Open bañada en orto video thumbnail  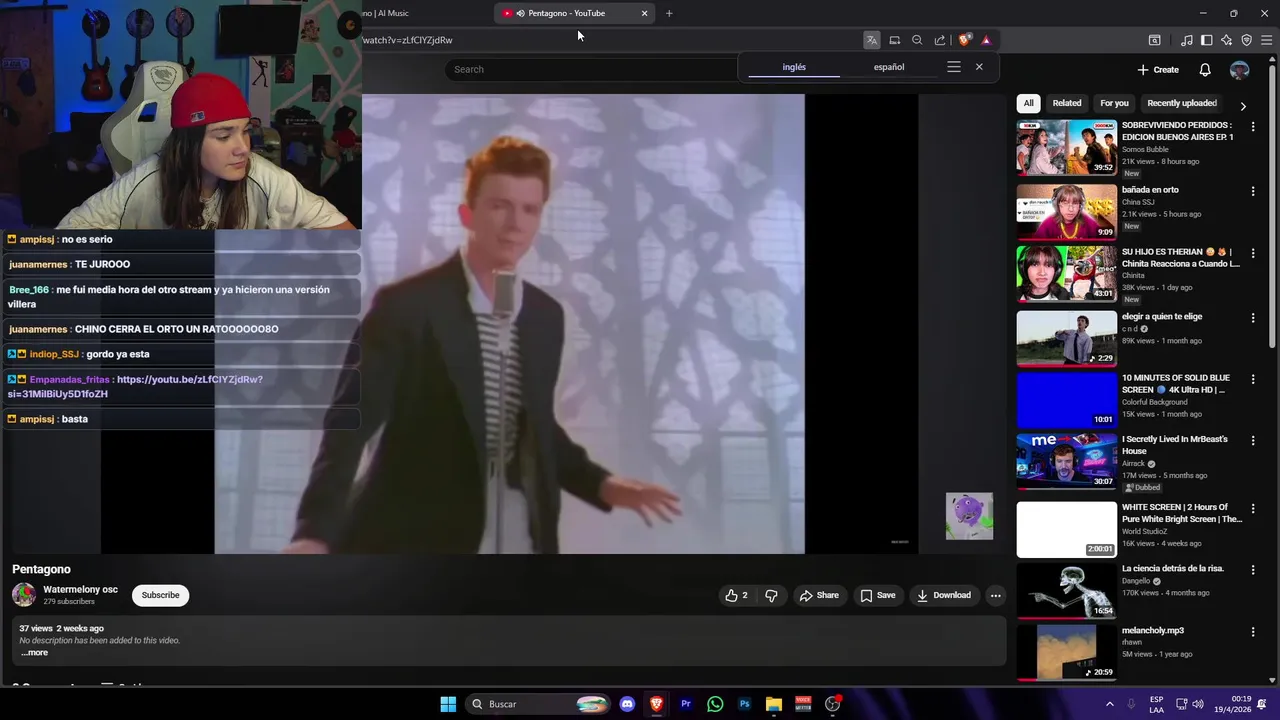click(1067, 211)
